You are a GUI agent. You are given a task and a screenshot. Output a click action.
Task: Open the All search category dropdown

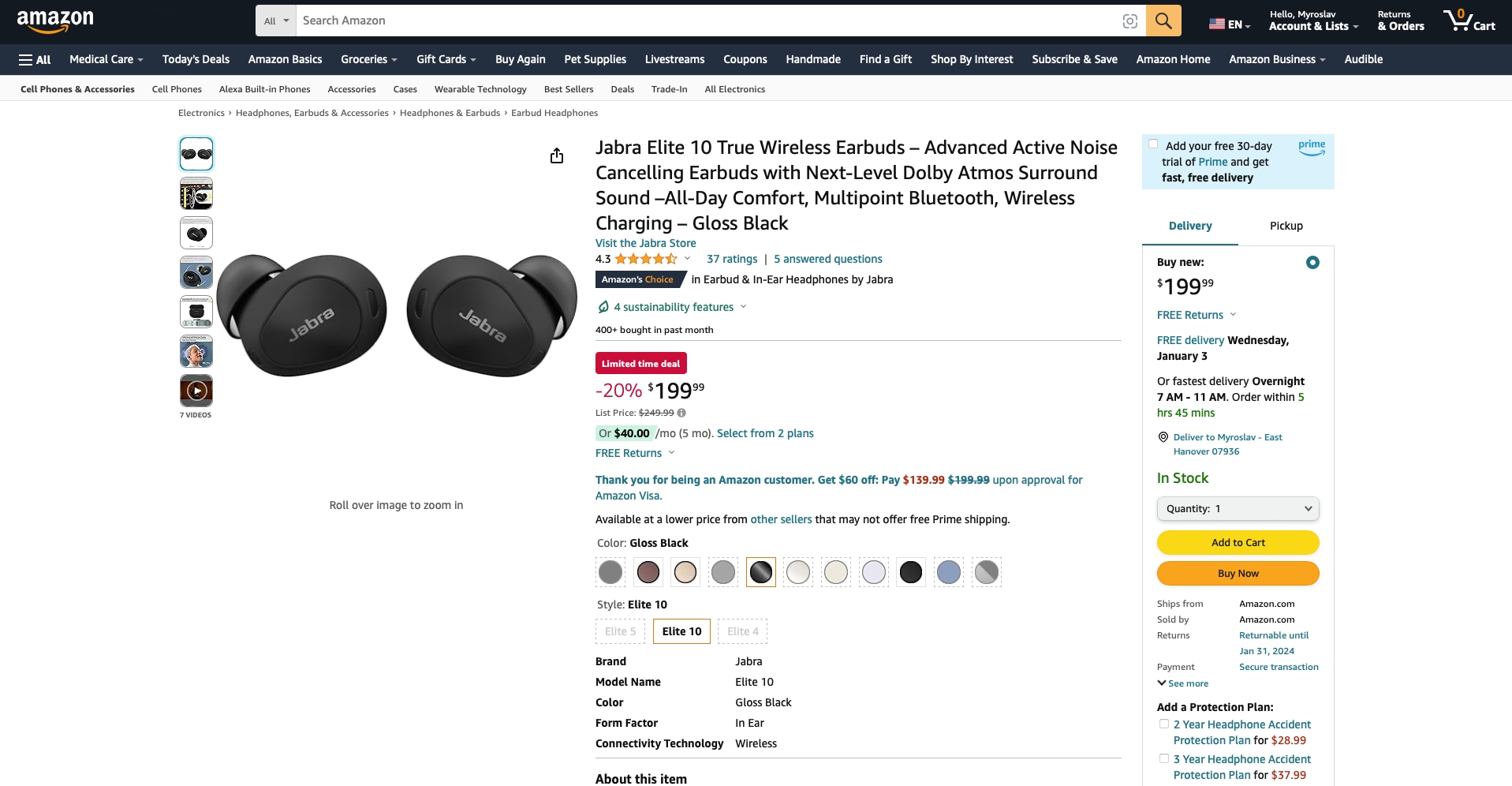click(276, 21)
